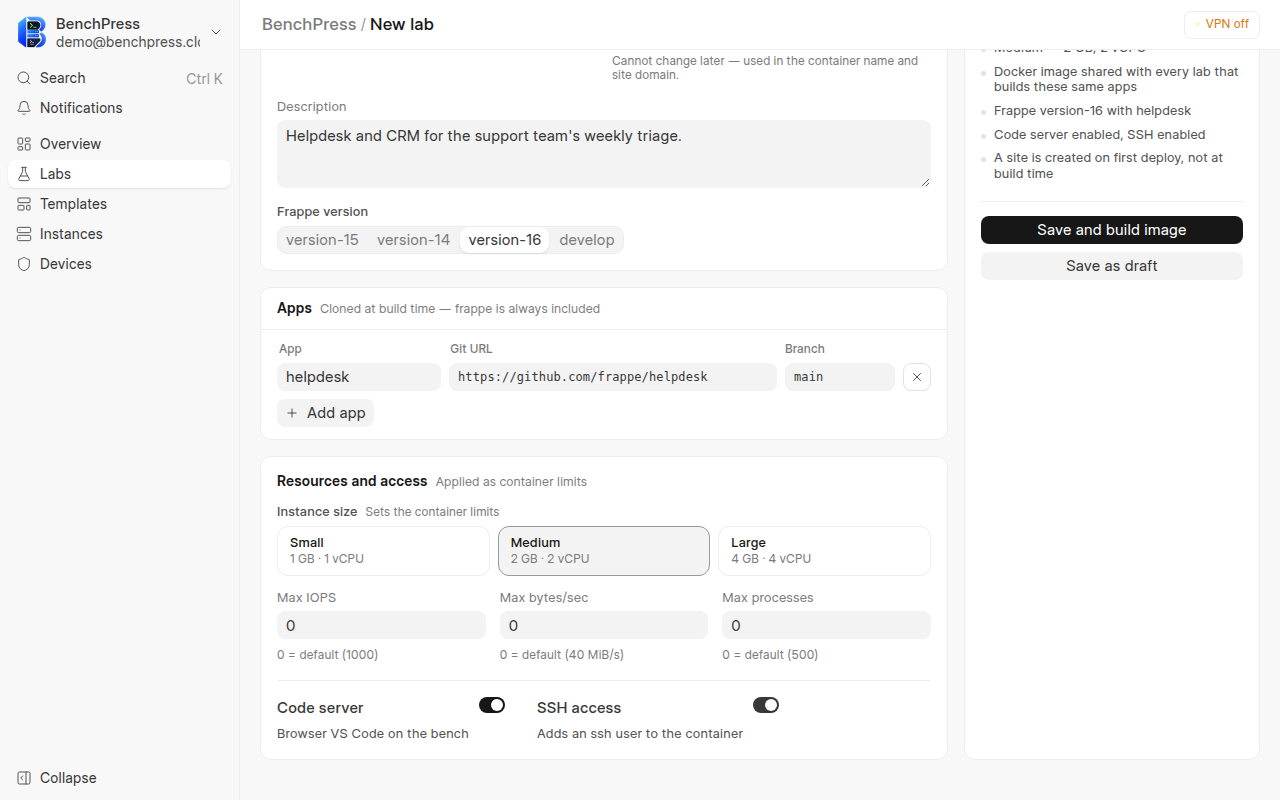The width and height of the screenshot is (1280, 800).
Task: Click the Devices shield icon
Action: (24, 264)
